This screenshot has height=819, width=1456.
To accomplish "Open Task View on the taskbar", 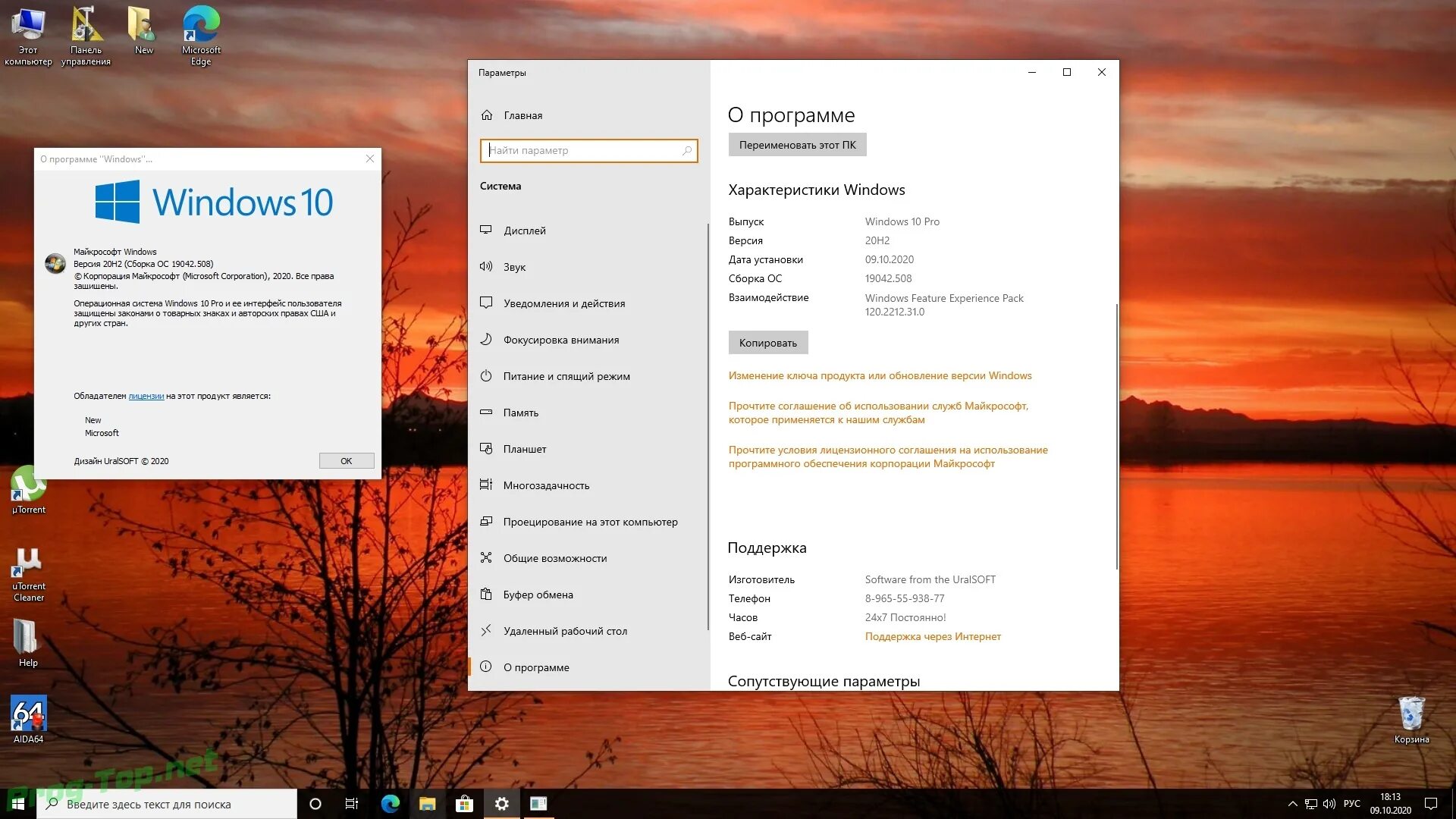I will [x=352, y=804].
